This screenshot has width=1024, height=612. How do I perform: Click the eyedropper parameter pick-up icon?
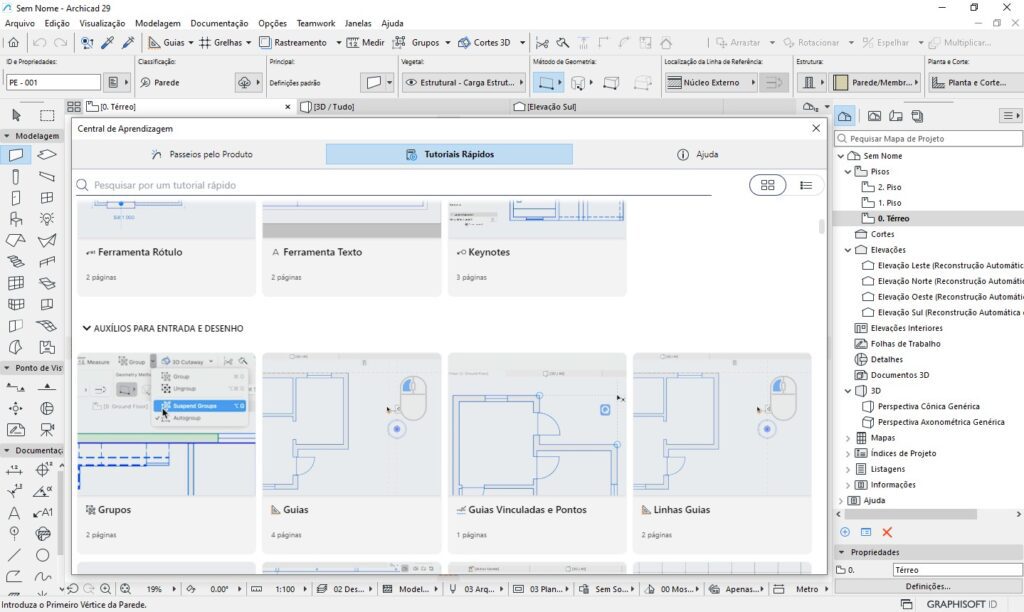pos(110,42)
